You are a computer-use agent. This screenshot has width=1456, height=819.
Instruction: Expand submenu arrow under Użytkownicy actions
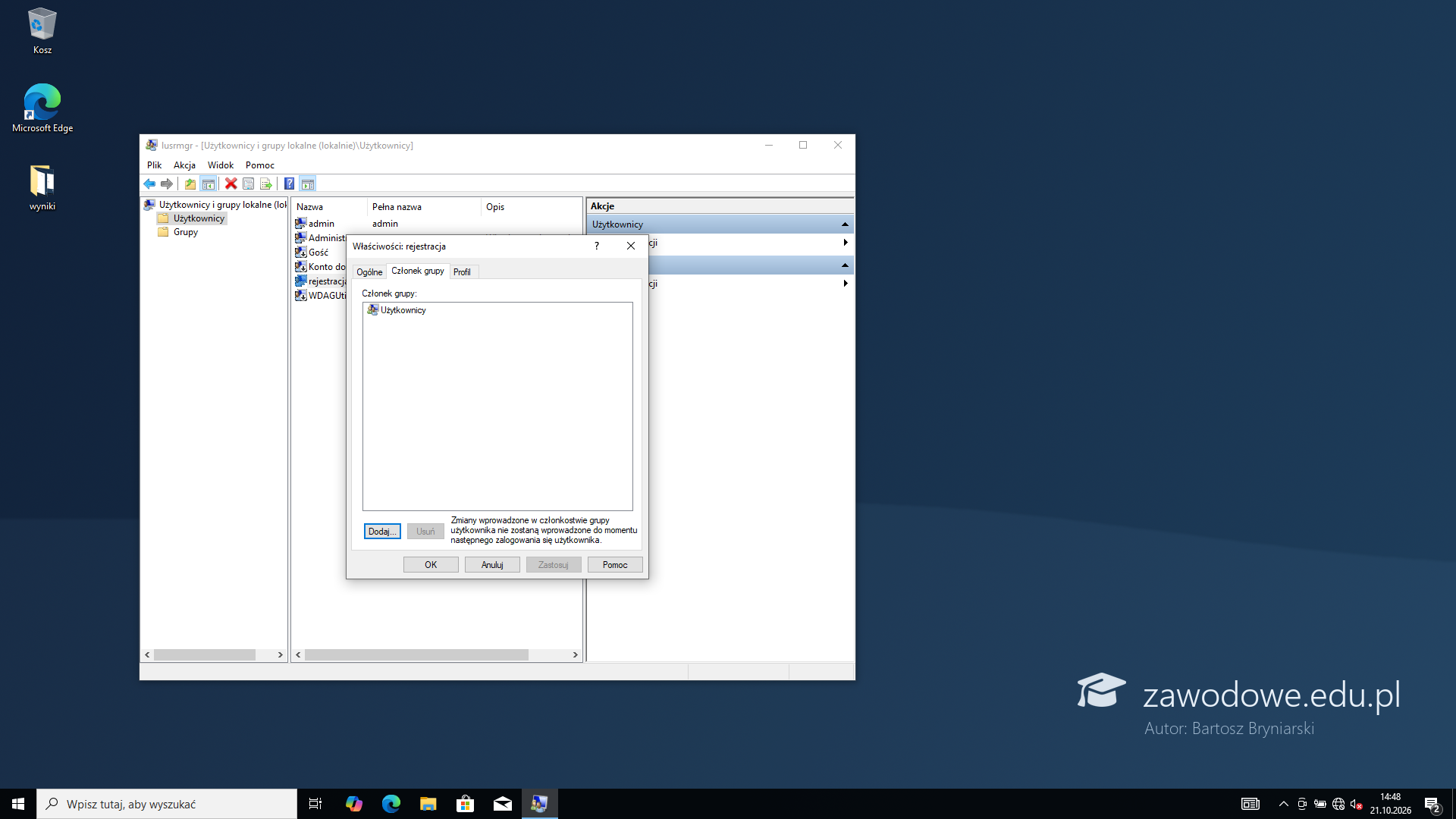coord(845,243)
